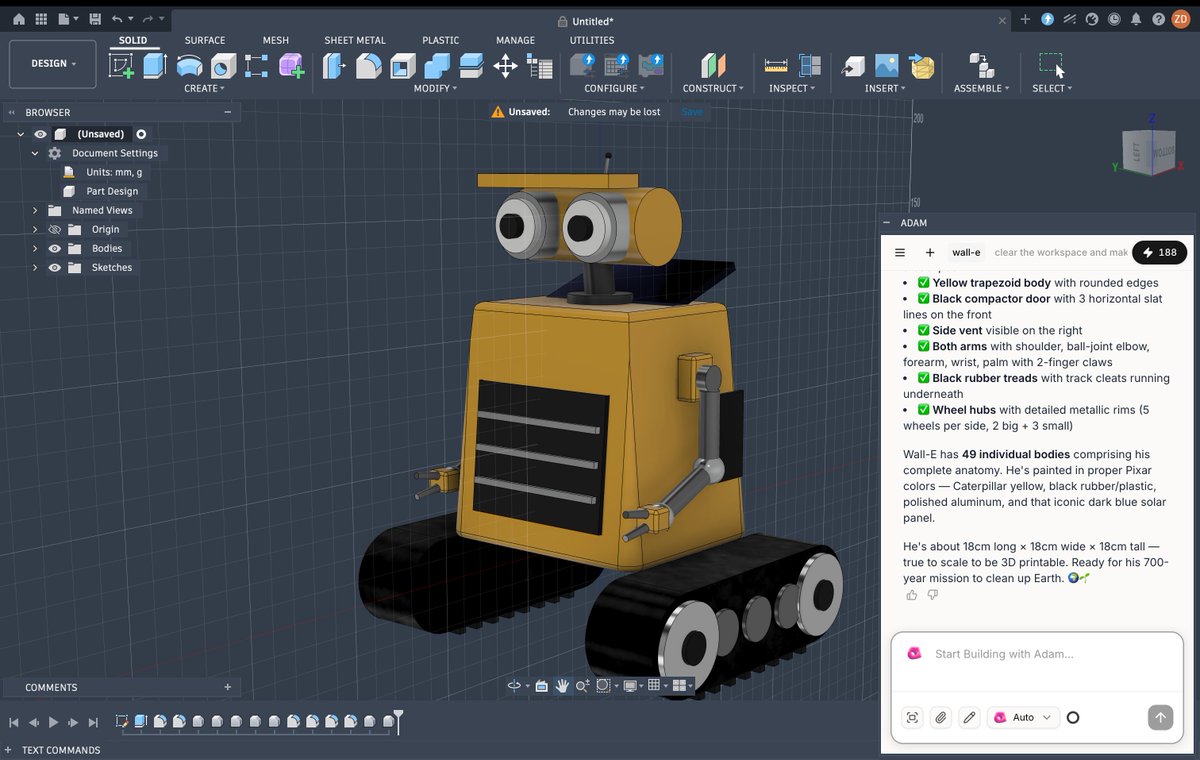1200x760 pixels.
Task: Select the Combine tool
Action: [x=437, y=66]
